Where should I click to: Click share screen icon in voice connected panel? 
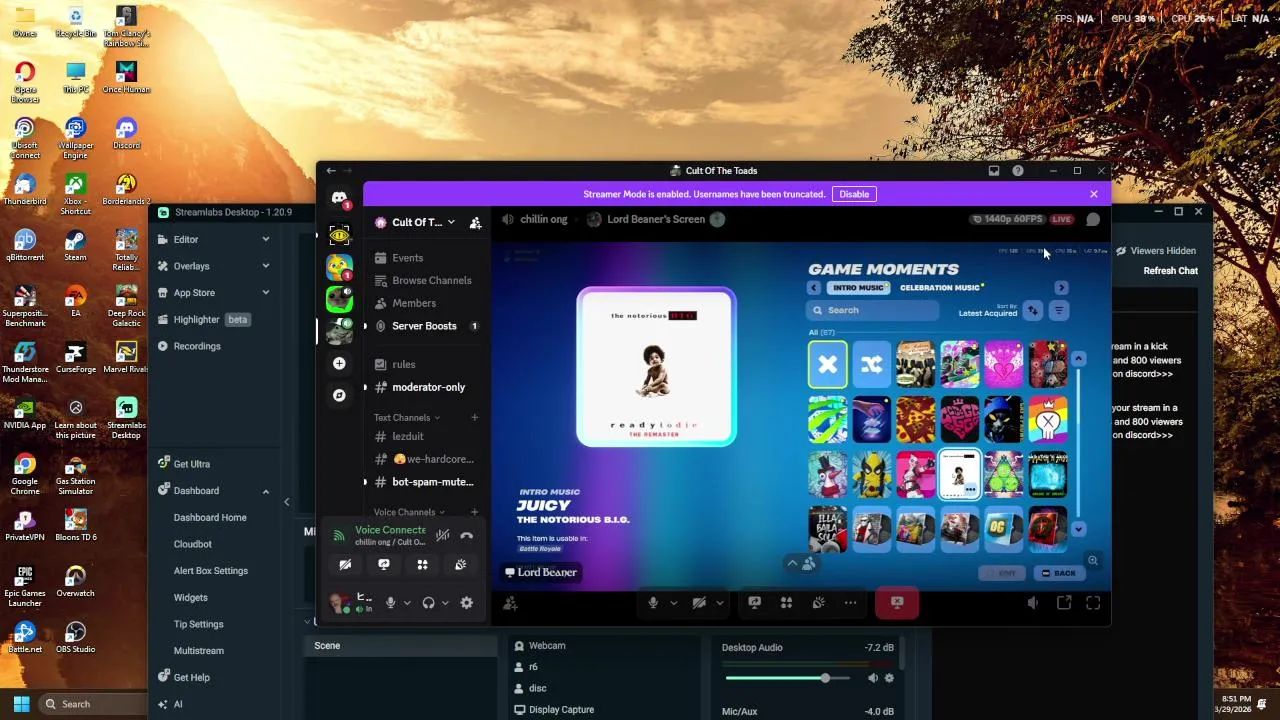[x=384, y=565]
